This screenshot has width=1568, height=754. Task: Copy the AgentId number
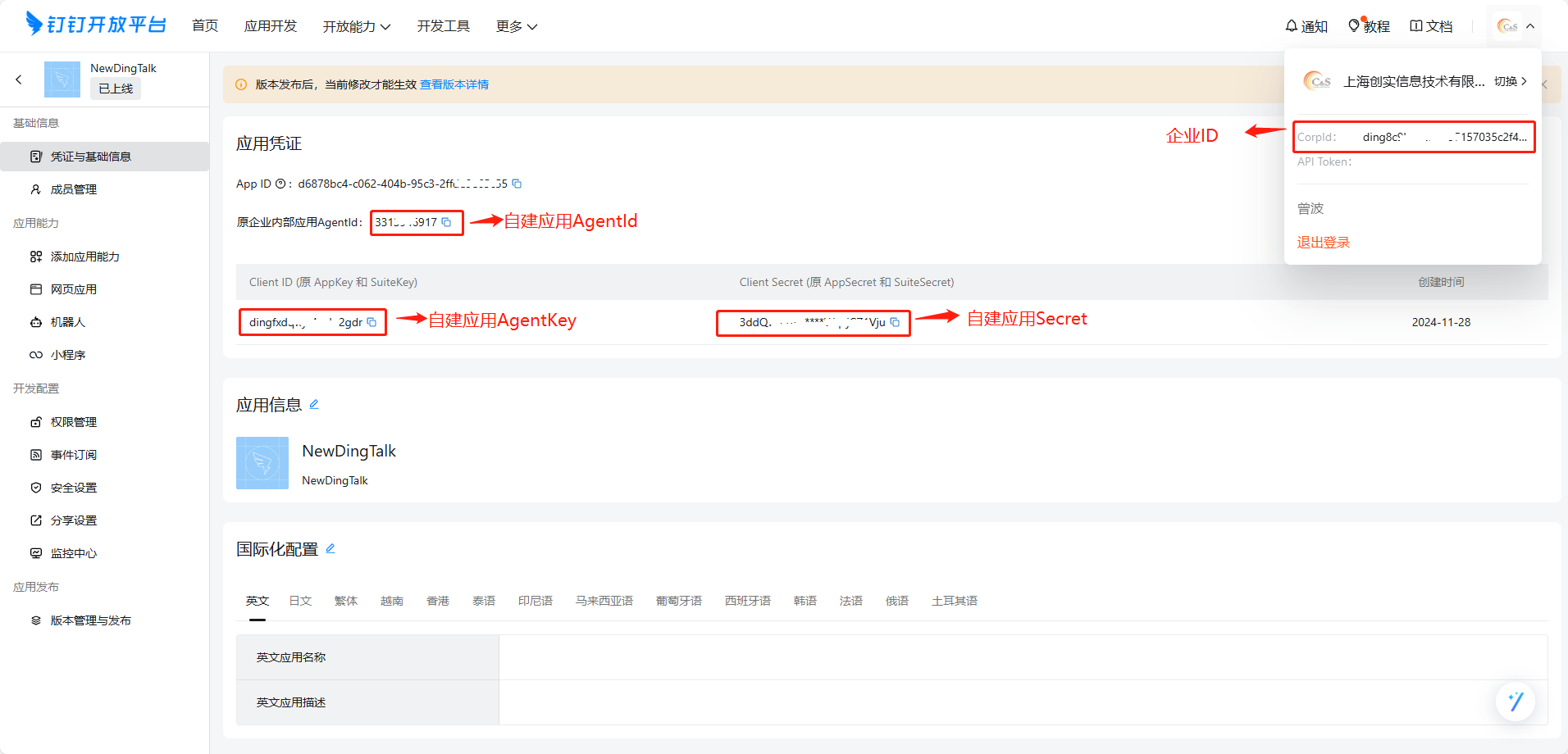(446, 222)
